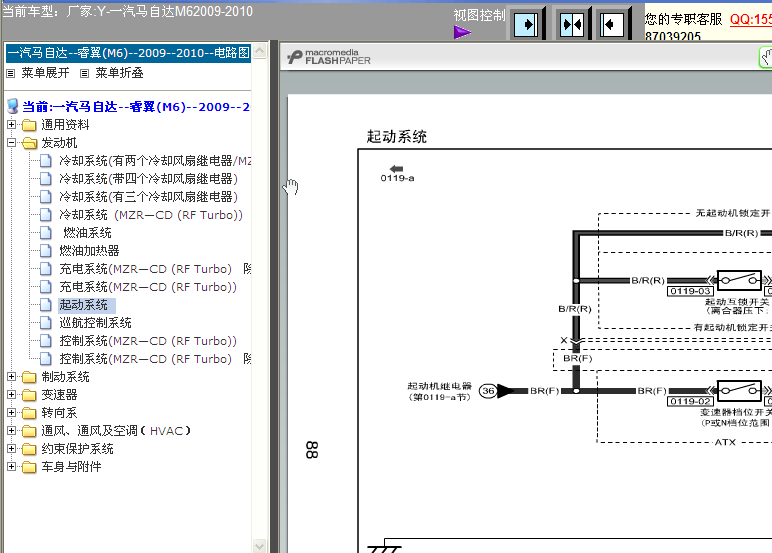This screenshot has height=553, width=772.
Task: Expand the 变速器 tree node
Action: (11, 394)
